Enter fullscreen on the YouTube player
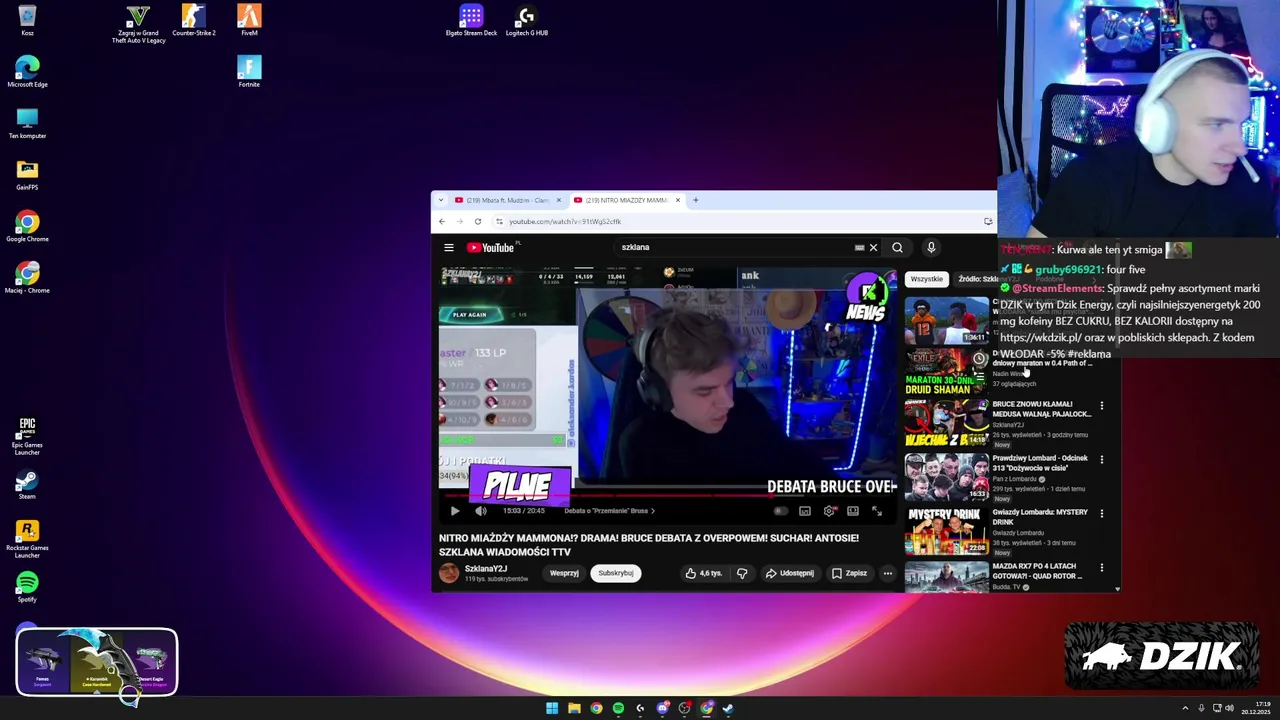 877,511
